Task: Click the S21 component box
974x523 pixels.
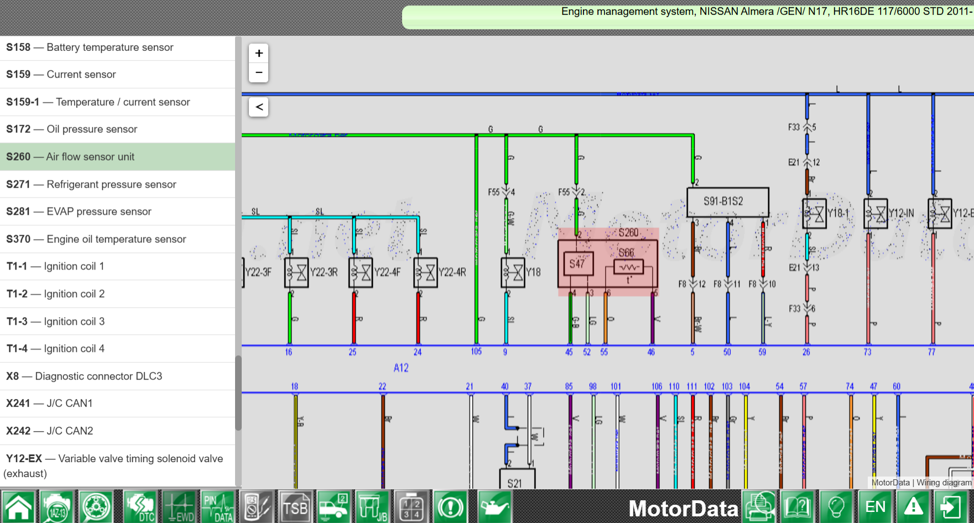Action: pyautogui.click(x=517, y=479)
